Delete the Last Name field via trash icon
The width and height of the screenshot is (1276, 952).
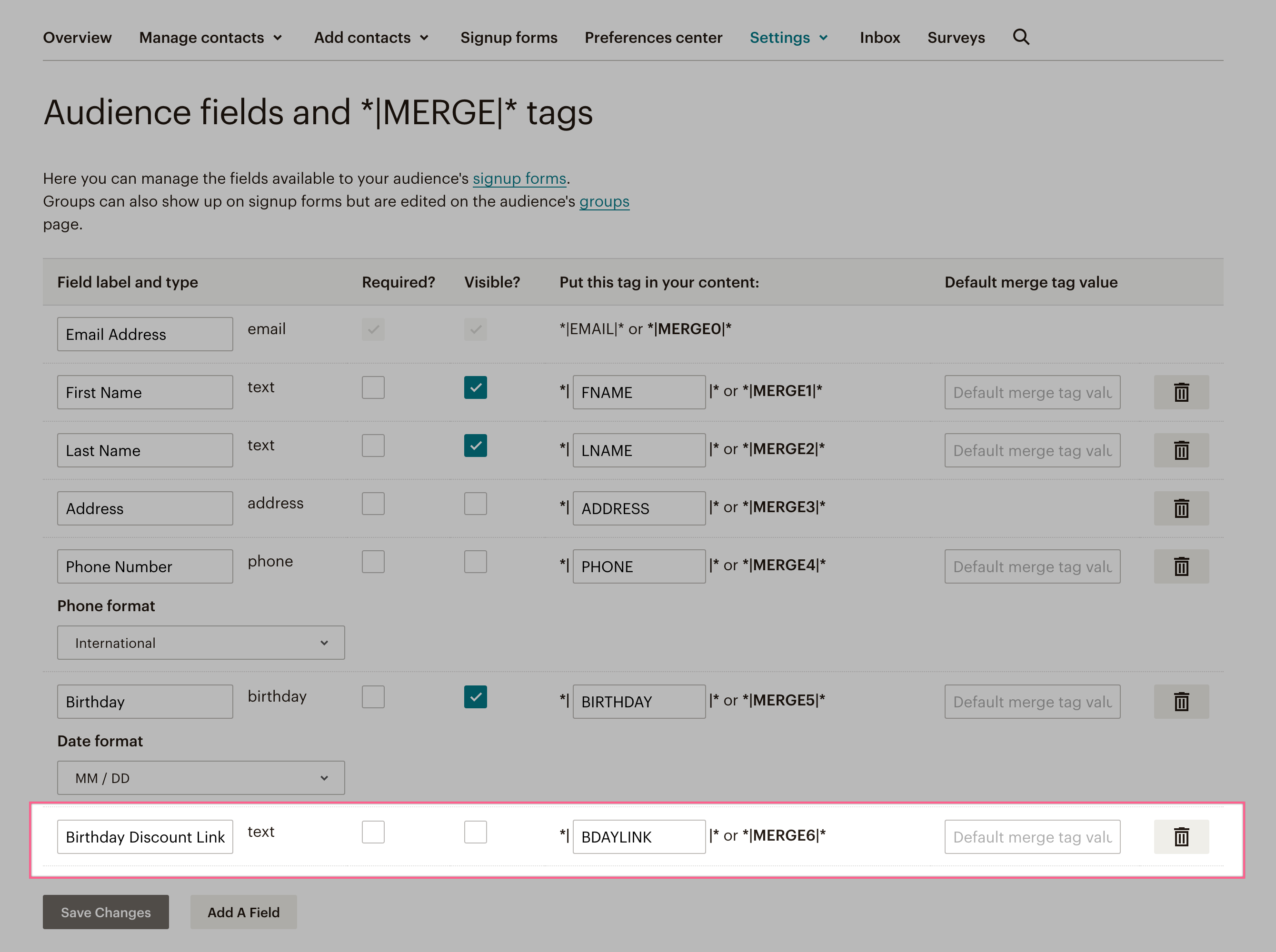1181,451
